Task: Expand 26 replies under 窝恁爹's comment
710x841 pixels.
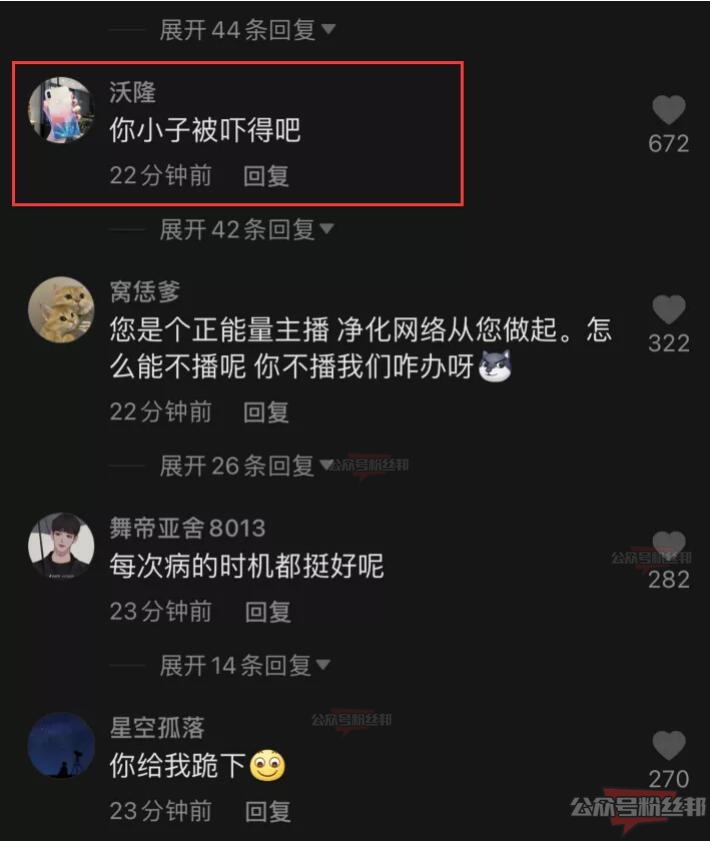Action: click(247, 466)
